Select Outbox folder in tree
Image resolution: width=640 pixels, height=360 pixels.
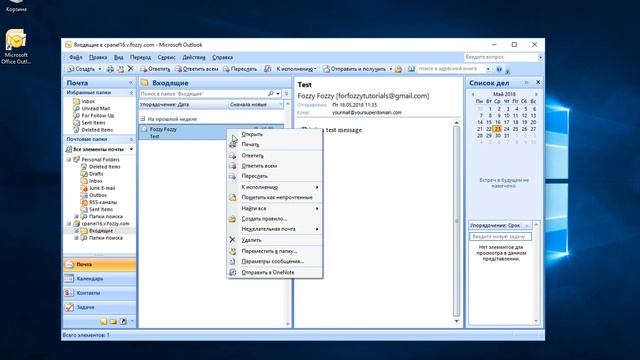98,195
